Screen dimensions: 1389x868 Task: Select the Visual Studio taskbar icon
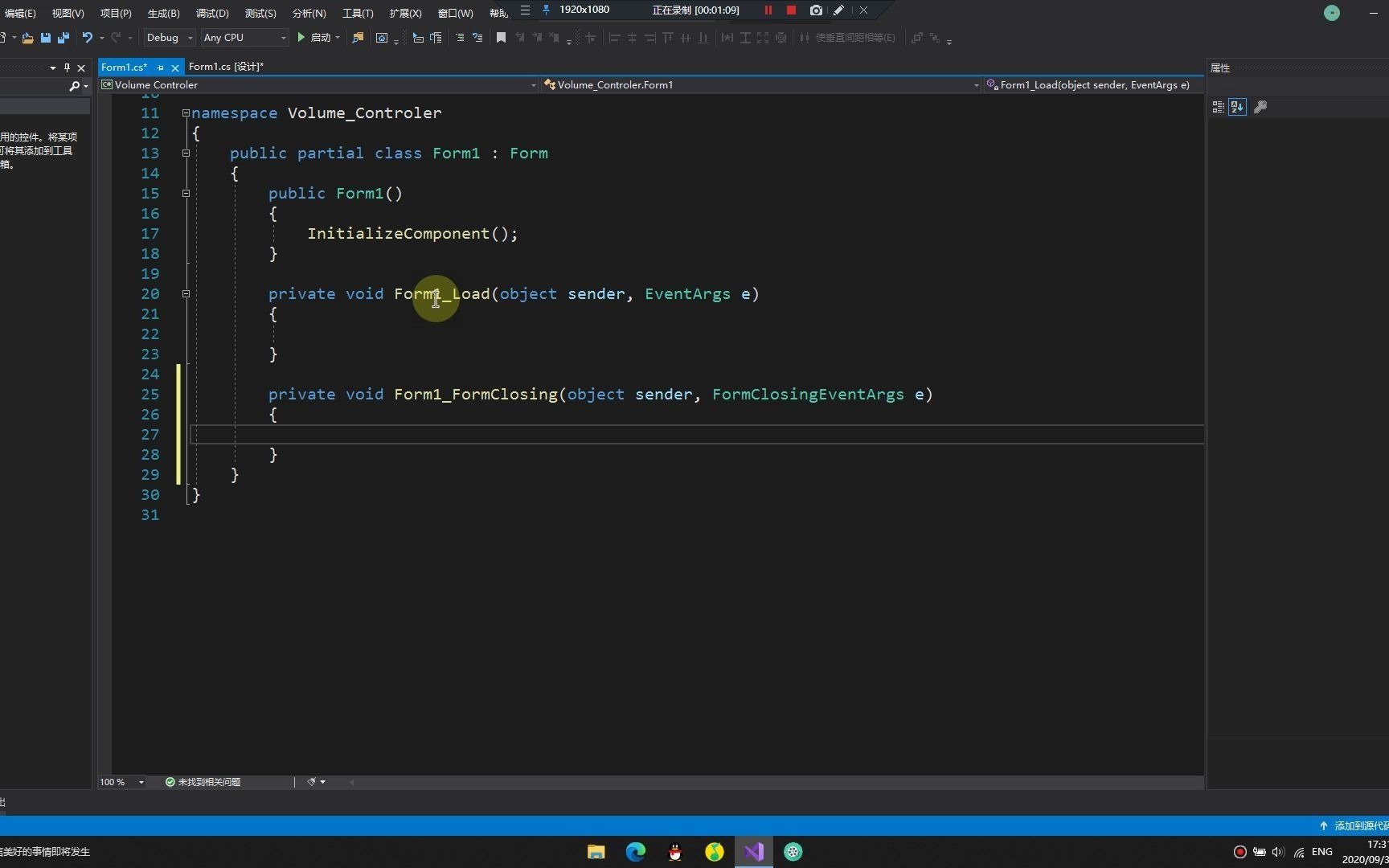tap(754, 852)
